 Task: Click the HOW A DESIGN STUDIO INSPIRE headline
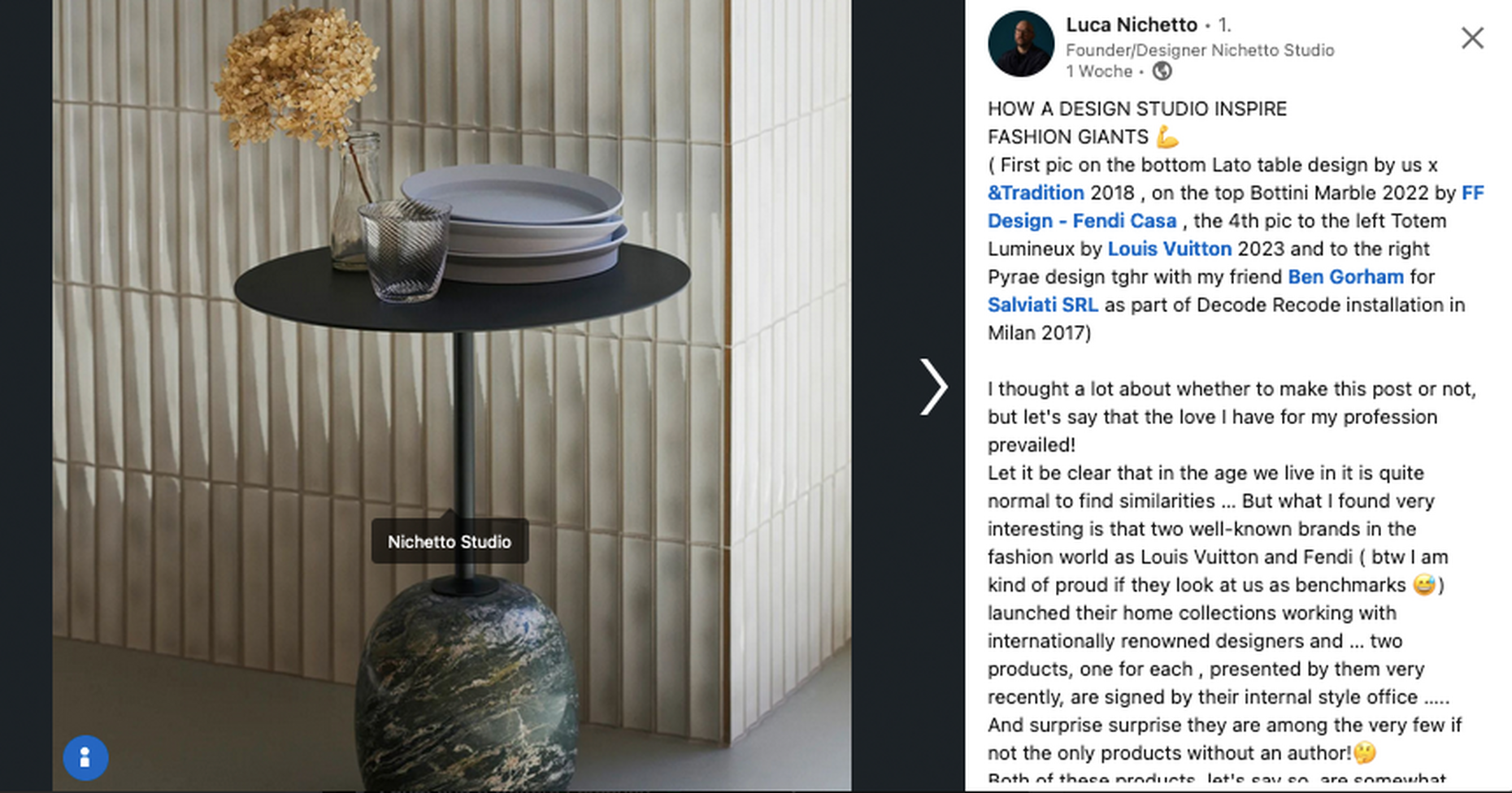[x=1137, y=109]
